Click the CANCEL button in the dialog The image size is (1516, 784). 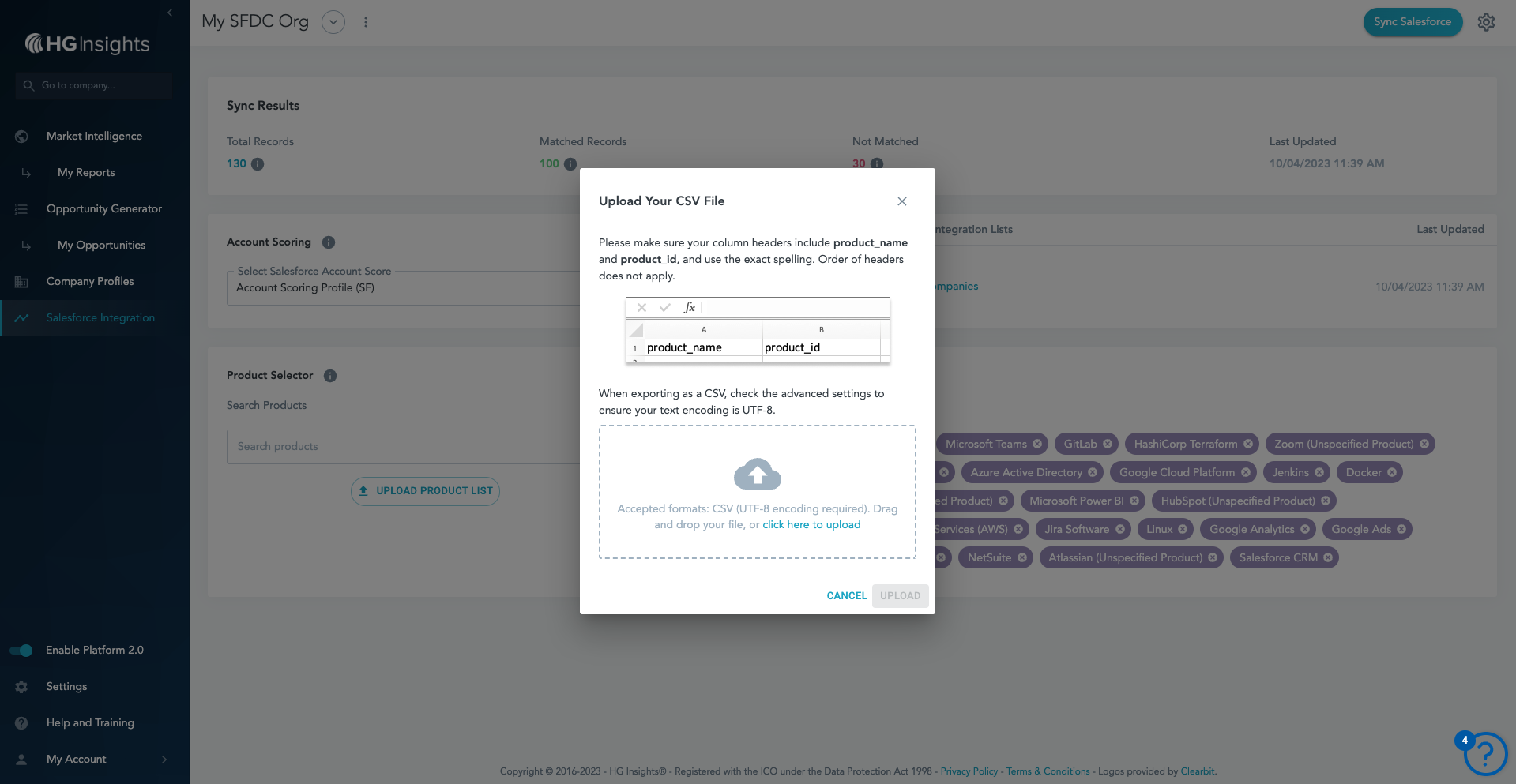click(x=847, y=596)
